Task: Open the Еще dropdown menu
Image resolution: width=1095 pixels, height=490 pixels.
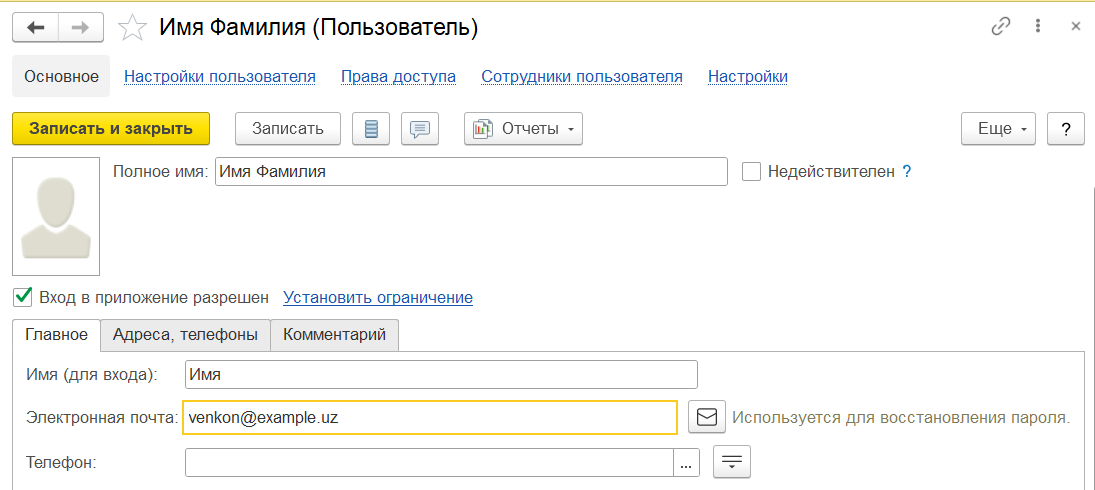Action: point(999,129)
